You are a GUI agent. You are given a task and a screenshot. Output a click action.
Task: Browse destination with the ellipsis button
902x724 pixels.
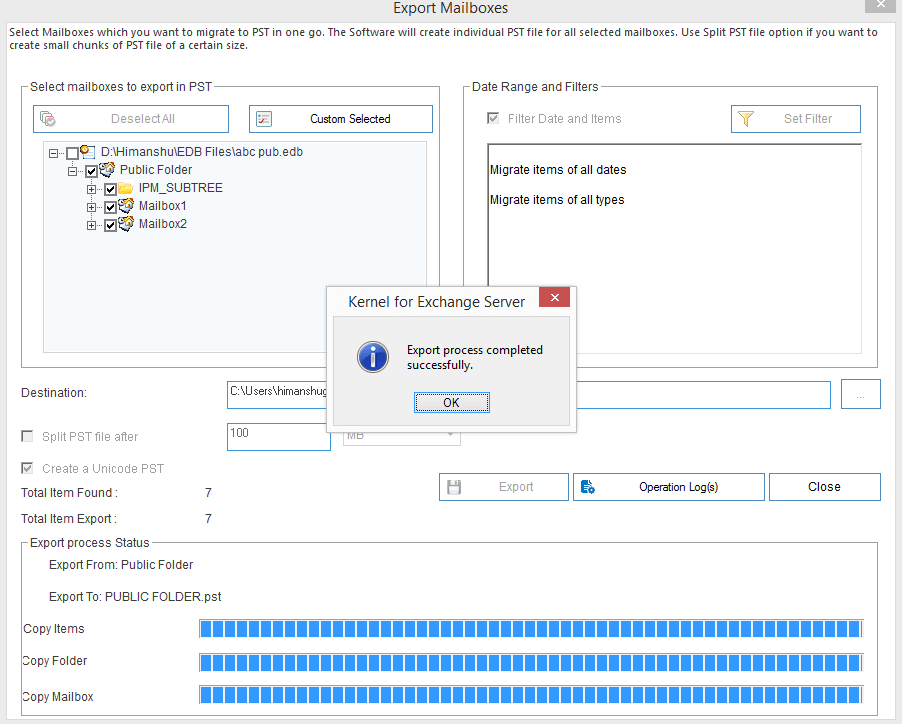pyautogui.click(x=861, y=394)
